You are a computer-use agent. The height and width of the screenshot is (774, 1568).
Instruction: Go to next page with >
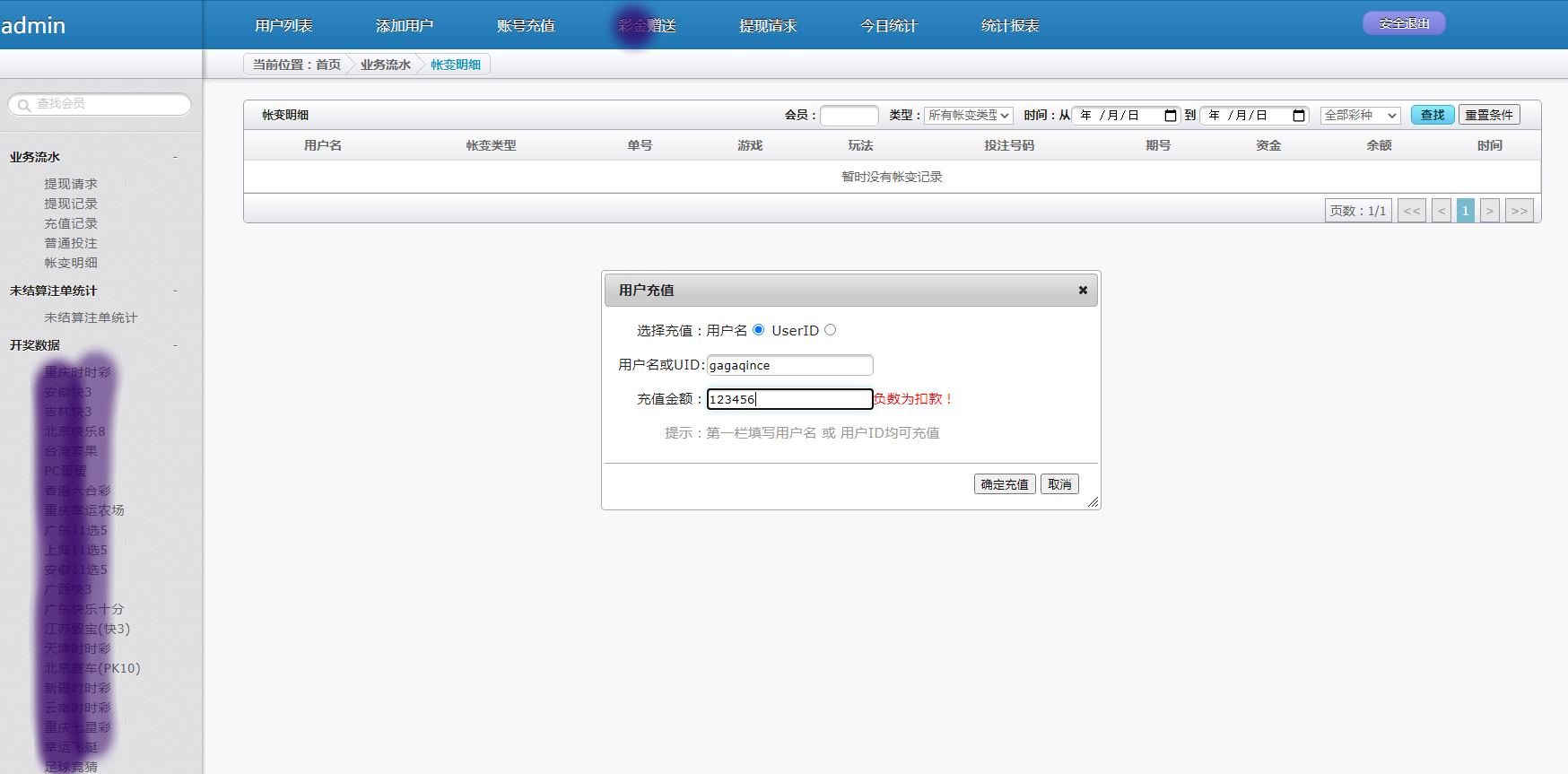pyautogui.click(x=1490, y=211)
